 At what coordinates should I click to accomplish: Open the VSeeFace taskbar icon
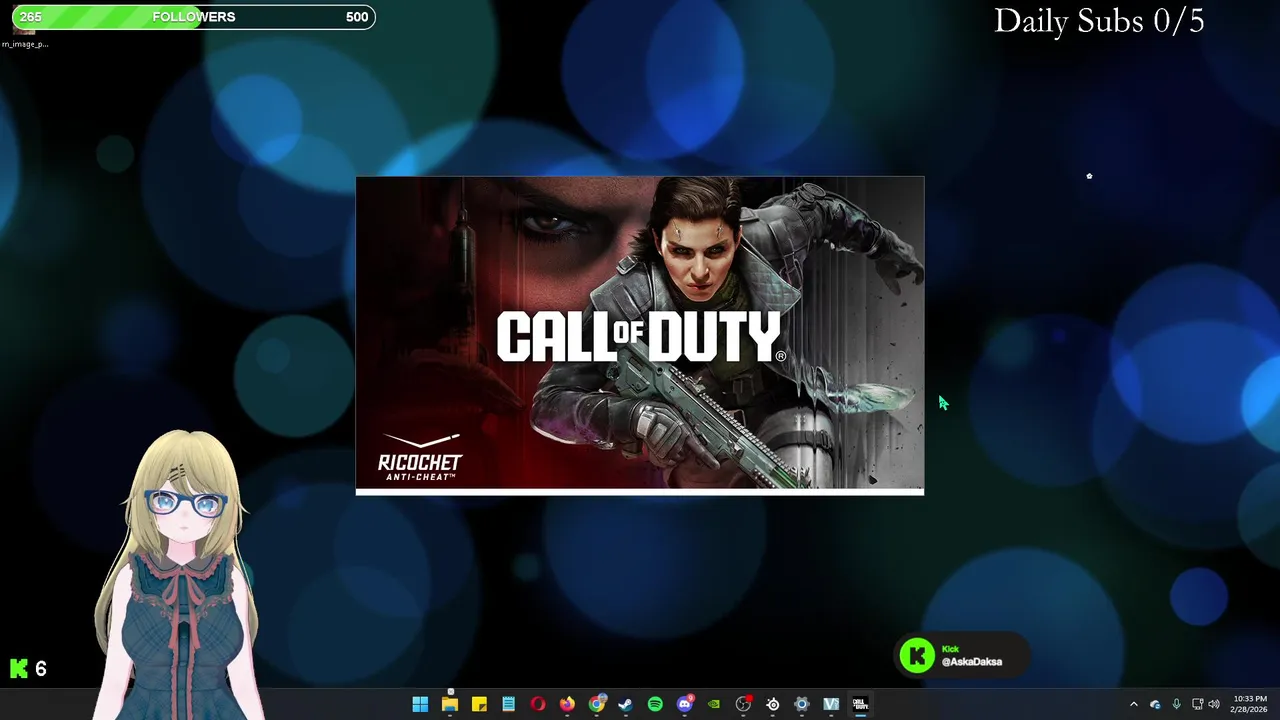coord(831,704)
